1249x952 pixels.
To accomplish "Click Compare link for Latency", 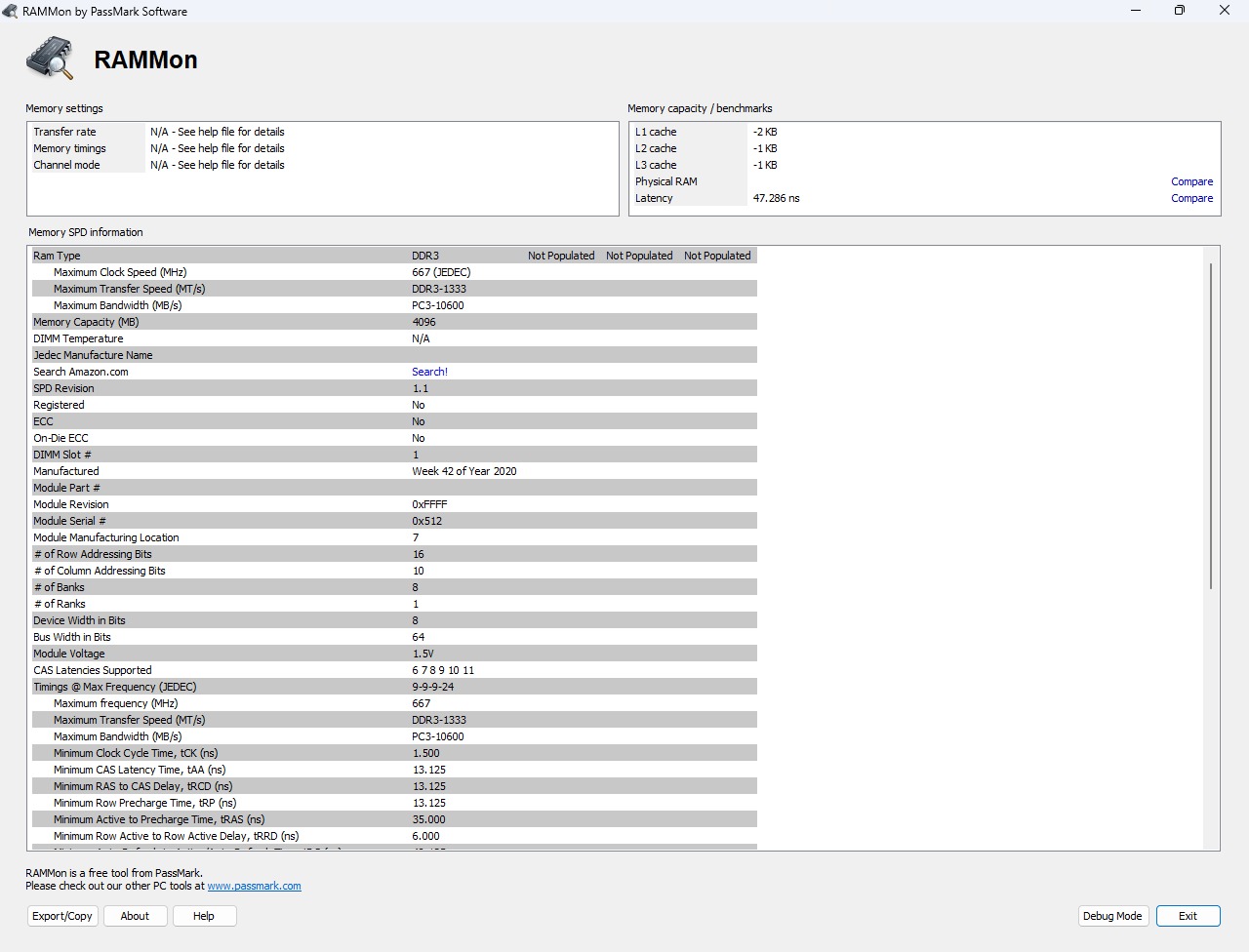I will [x=1191, y=198].
